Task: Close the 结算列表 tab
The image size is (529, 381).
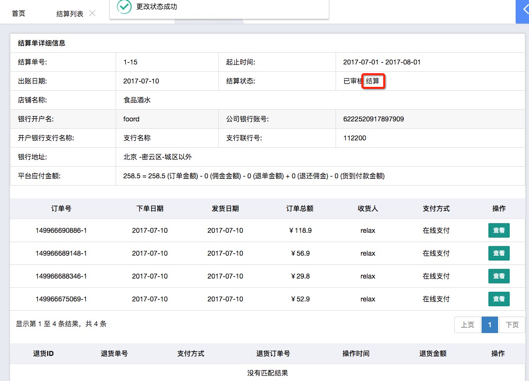Action: pyautogui.click(x=92, y=13)
